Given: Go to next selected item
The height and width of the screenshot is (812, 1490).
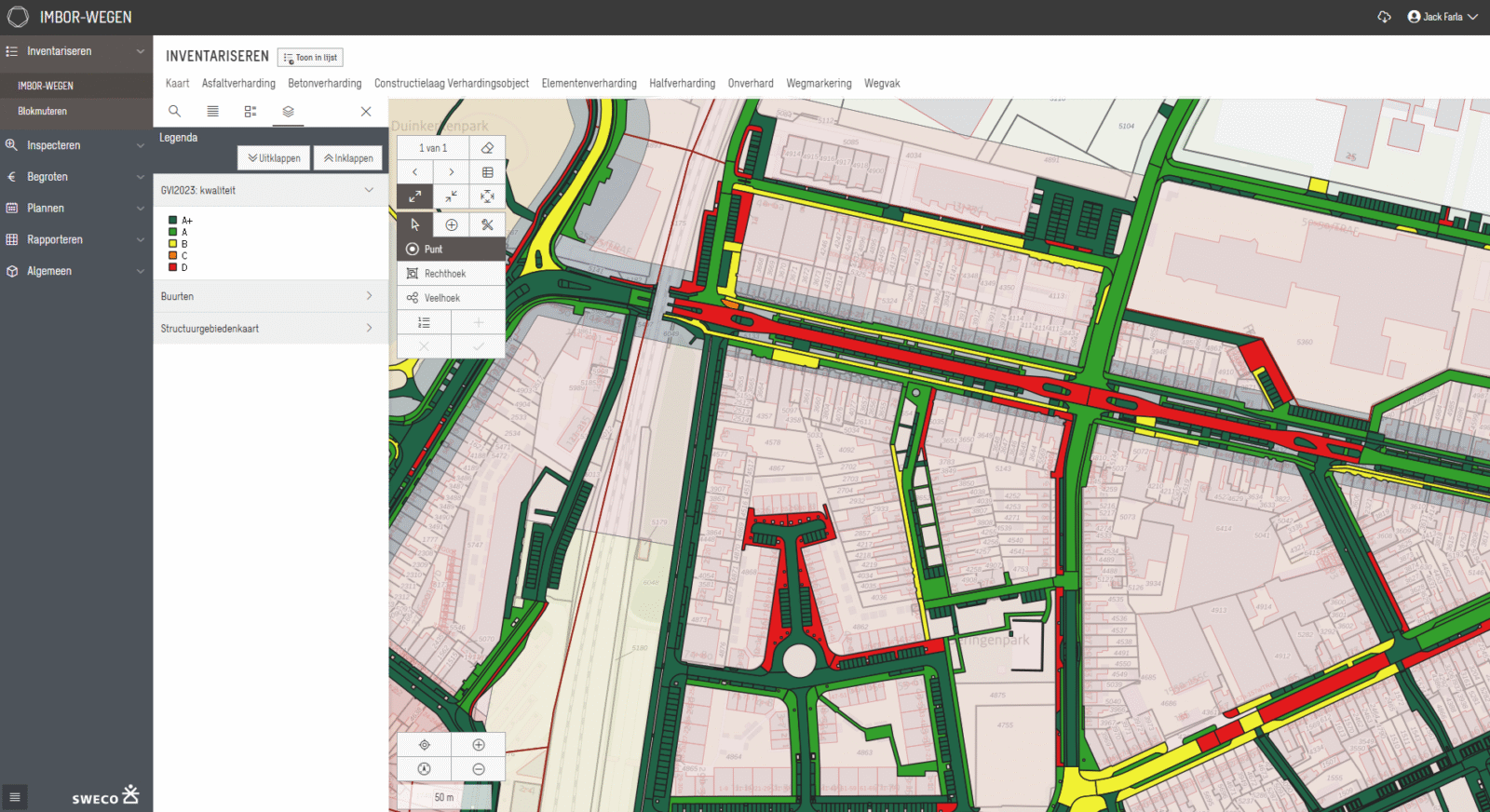Looking at the screenshot, I should point(452,172).
